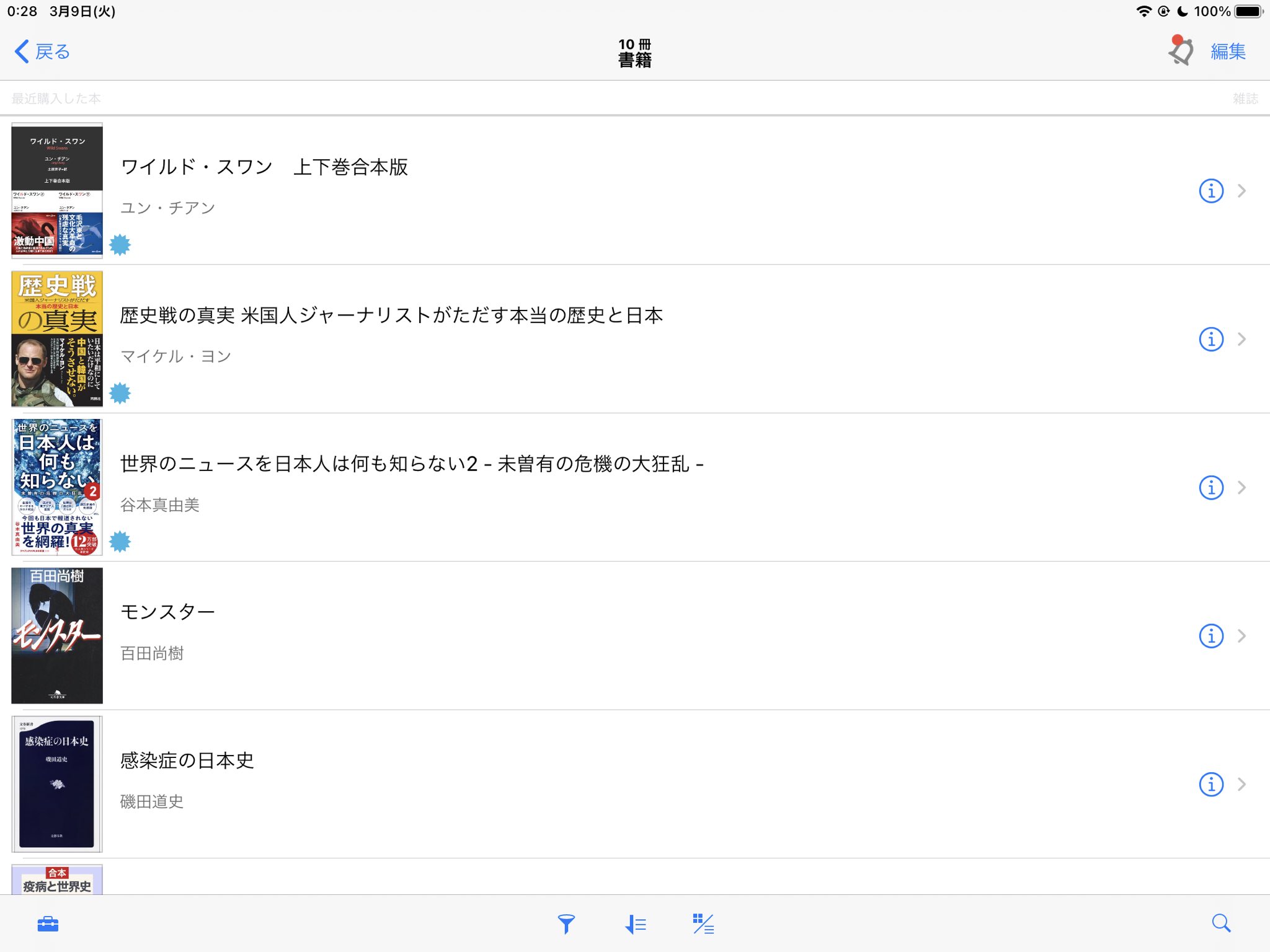Select author 百田尚樹 under モンスター
Screen dimensions: 1270x952
click(x=152, y=653)
